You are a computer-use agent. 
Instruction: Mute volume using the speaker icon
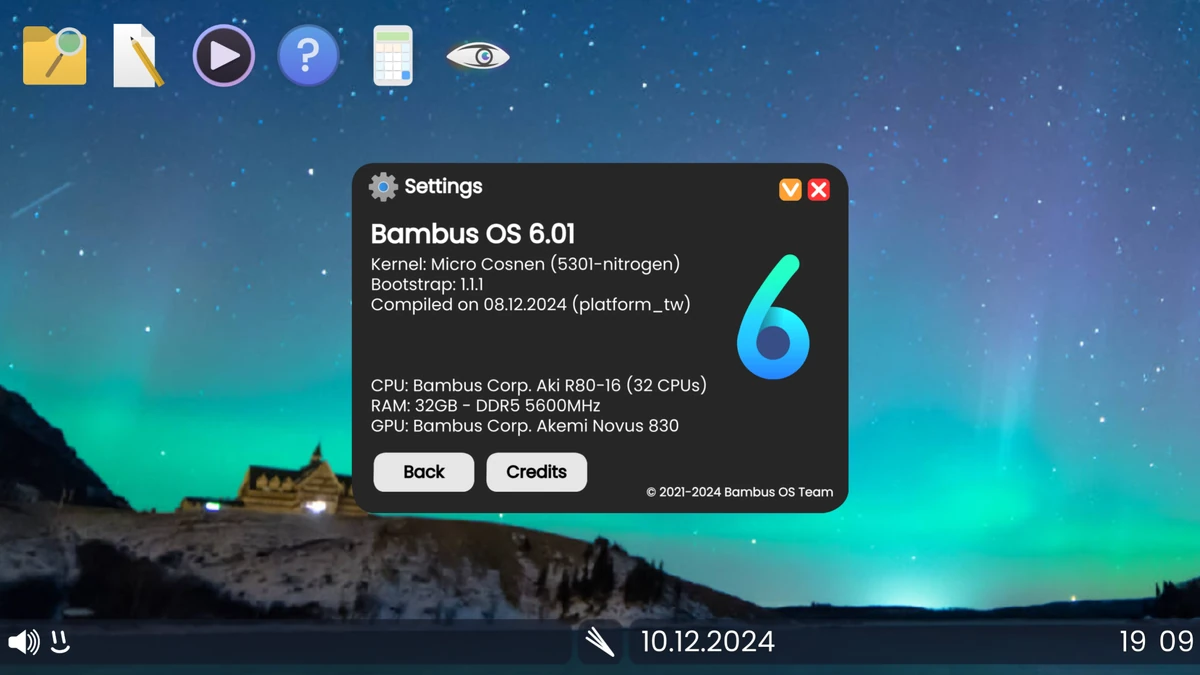[22, 642]
